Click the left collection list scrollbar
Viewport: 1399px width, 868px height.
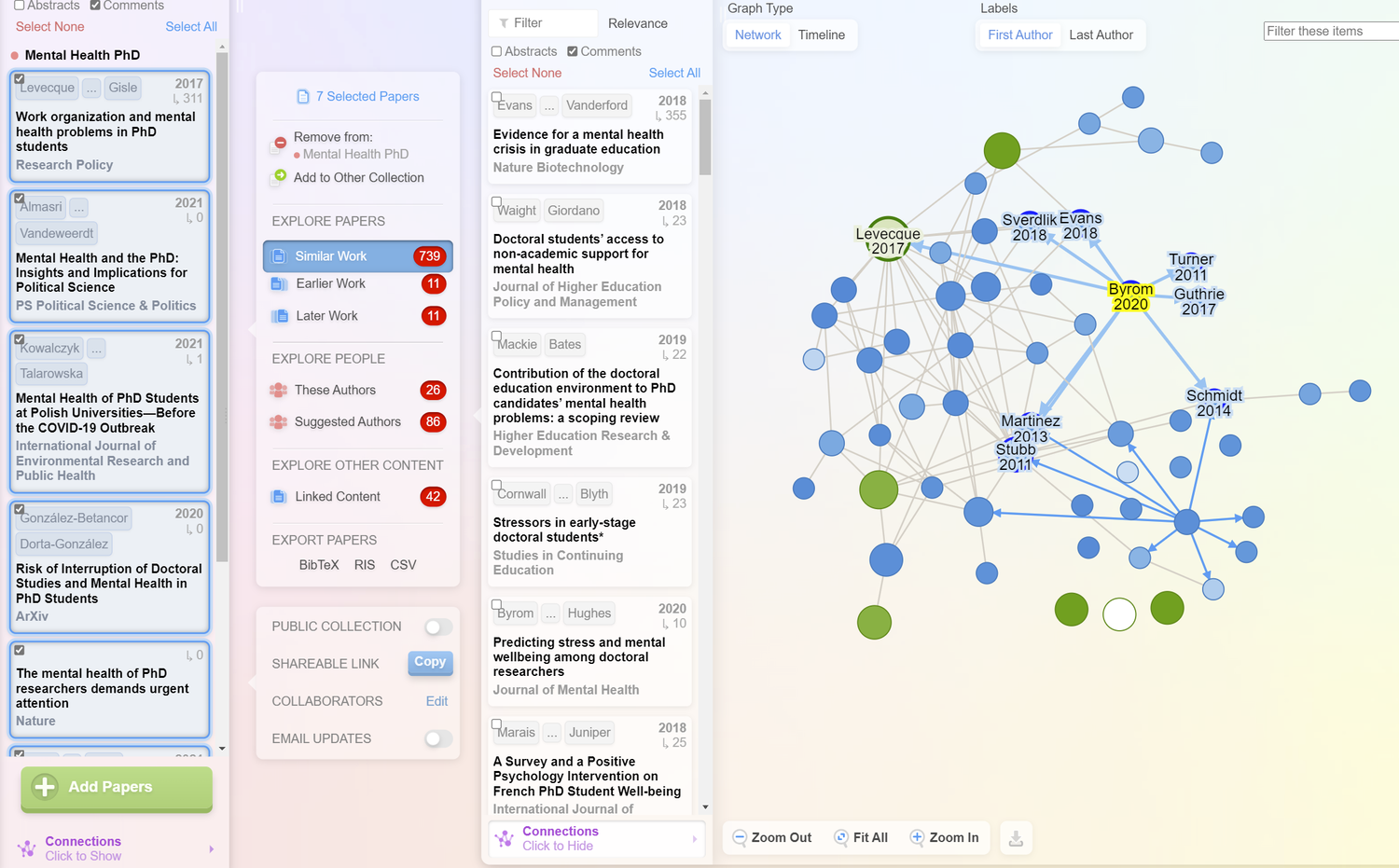tap(222, 308)
